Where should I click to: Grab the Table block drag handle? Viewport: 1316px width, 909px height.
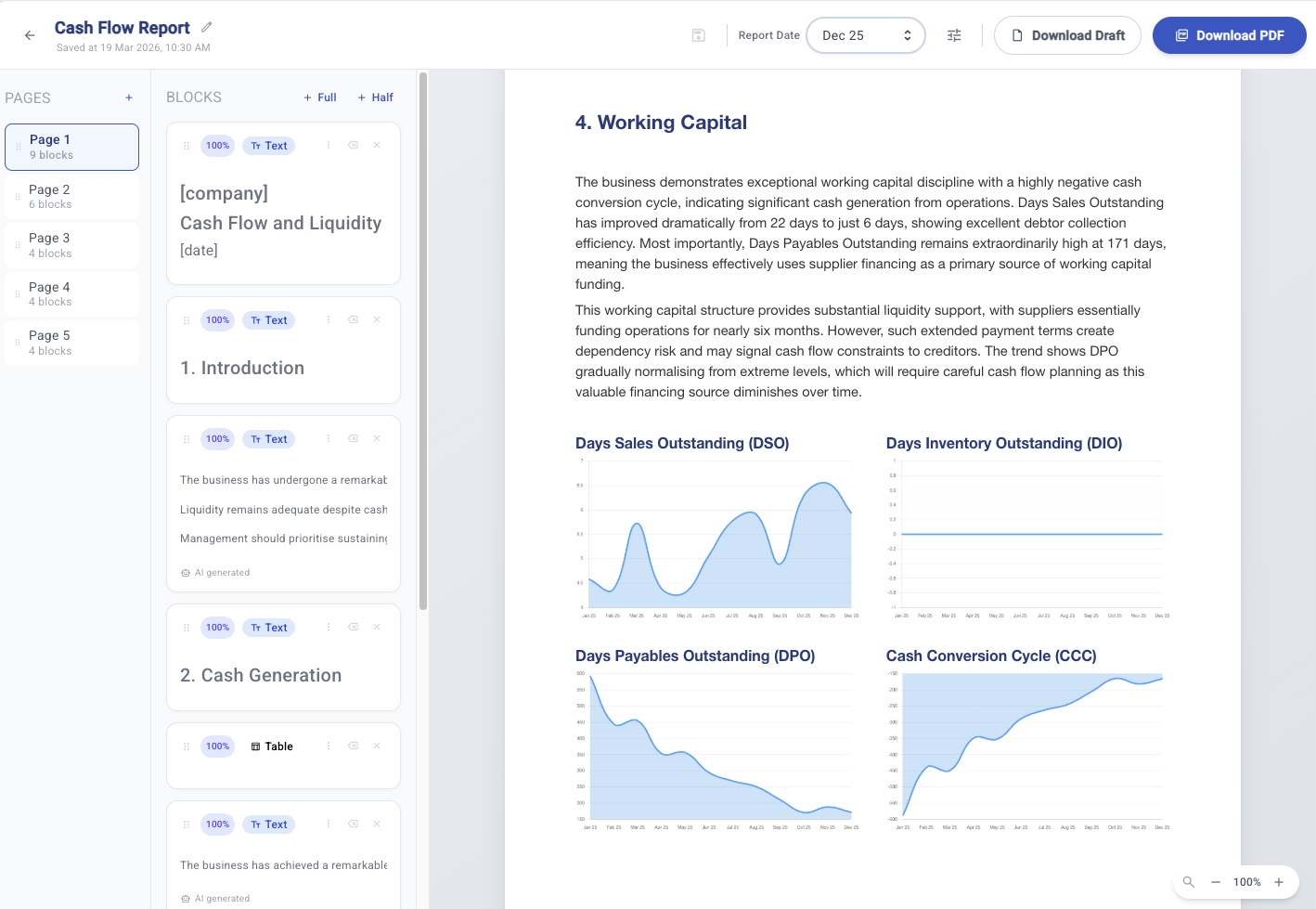pos(187,747)
